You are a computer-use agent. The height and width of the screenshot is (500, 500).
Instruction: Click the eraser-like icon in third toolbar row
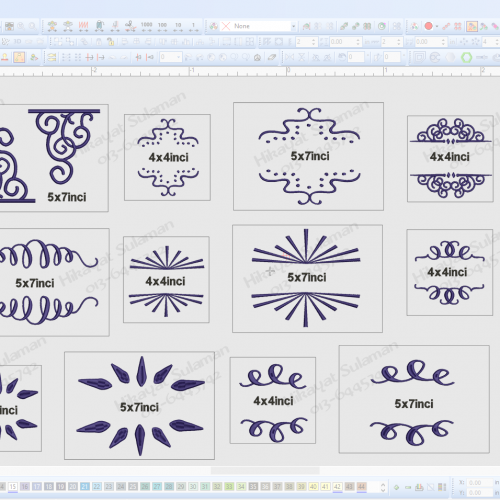272,57
